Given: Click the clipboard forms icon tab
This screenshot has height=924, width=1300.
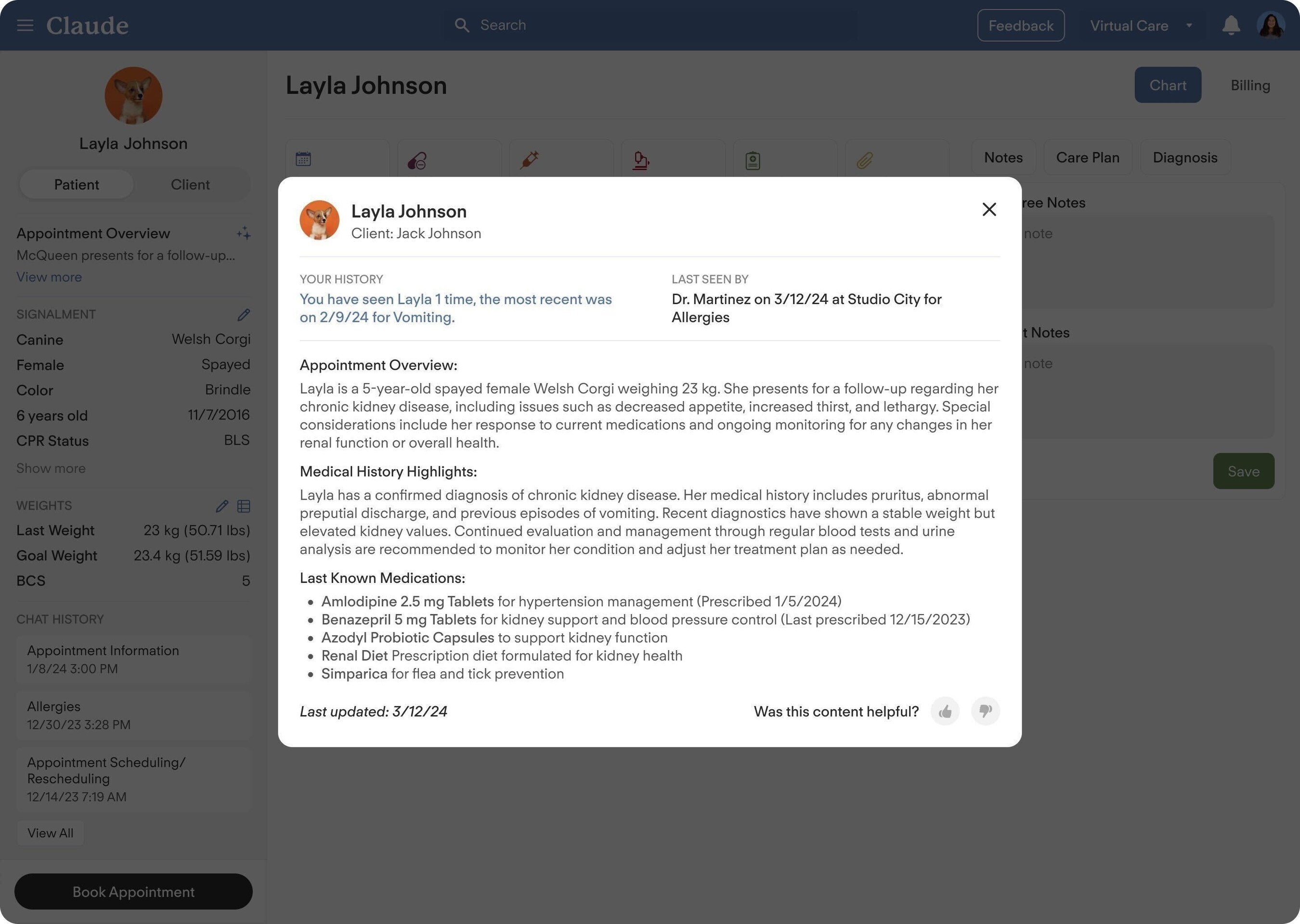Looking at the screenshot, I should (x=753, y=160).
